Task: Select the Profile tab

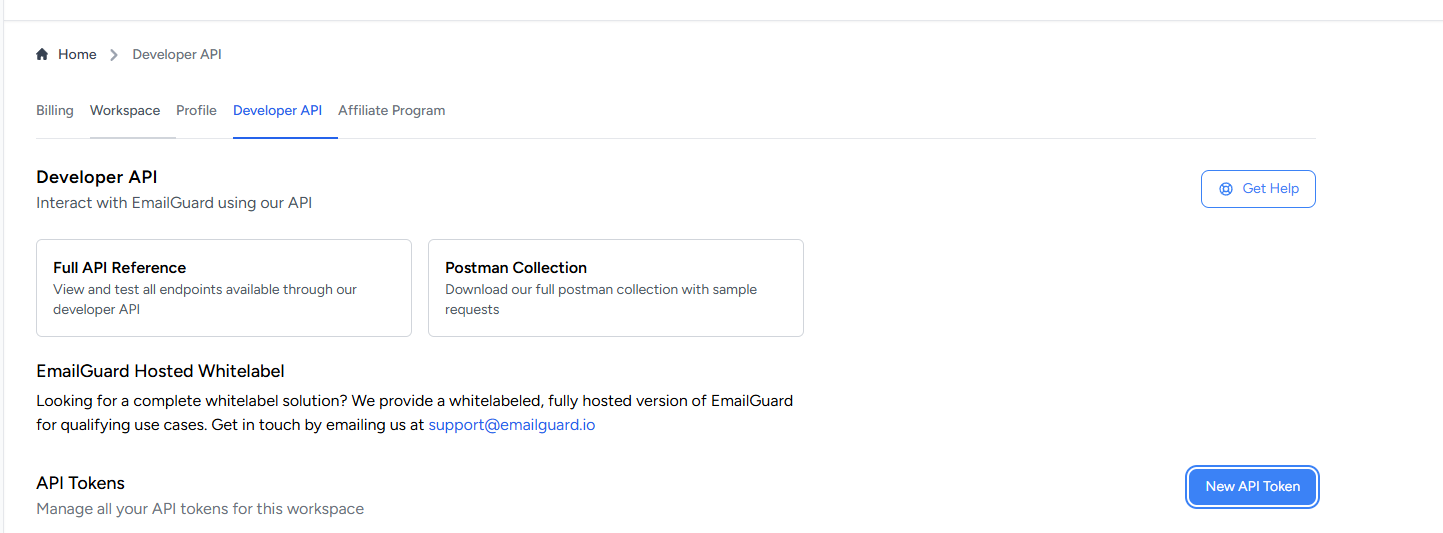Action: tap(196, 110)
